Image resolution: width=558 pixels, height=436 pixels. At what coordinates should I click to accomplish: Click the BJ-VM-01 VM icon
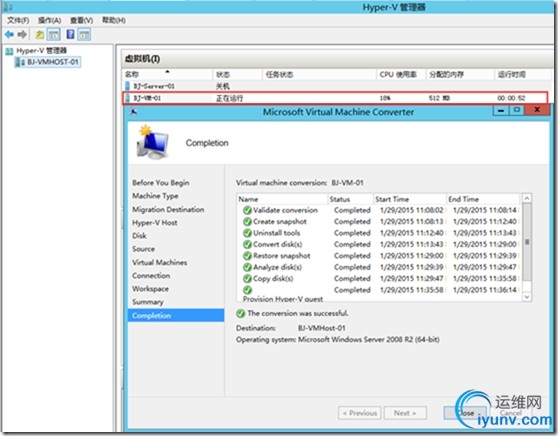pyautogui.click(x=128, y=98)
